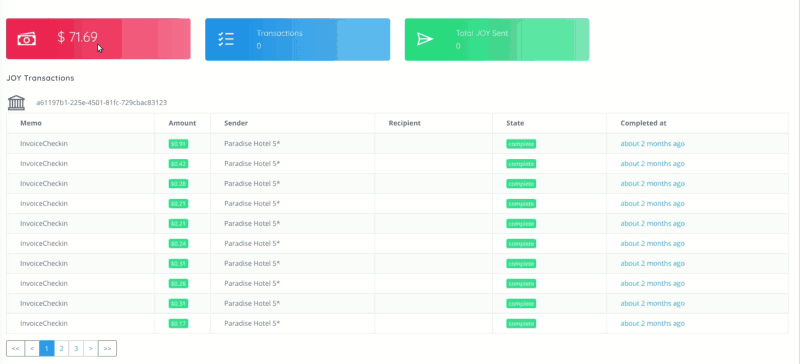
Task: Click the $0.91 amount badge
Action: pos(179,144)
